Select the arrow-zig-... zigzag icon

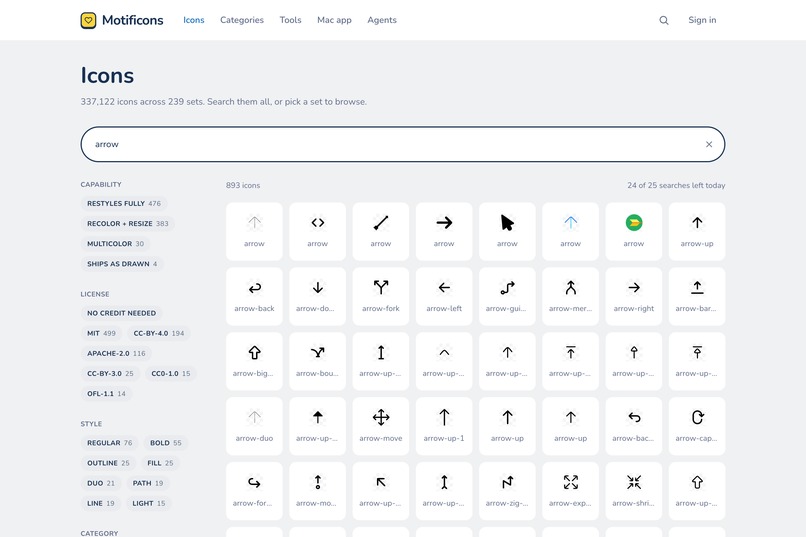[507, 491]
